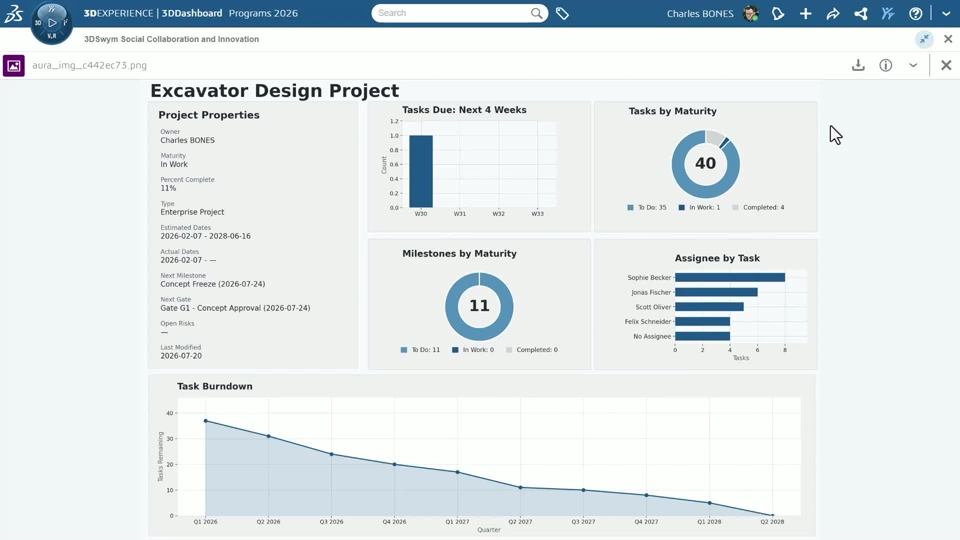
Task: Click the tag icon beside search
Action: 562,13
